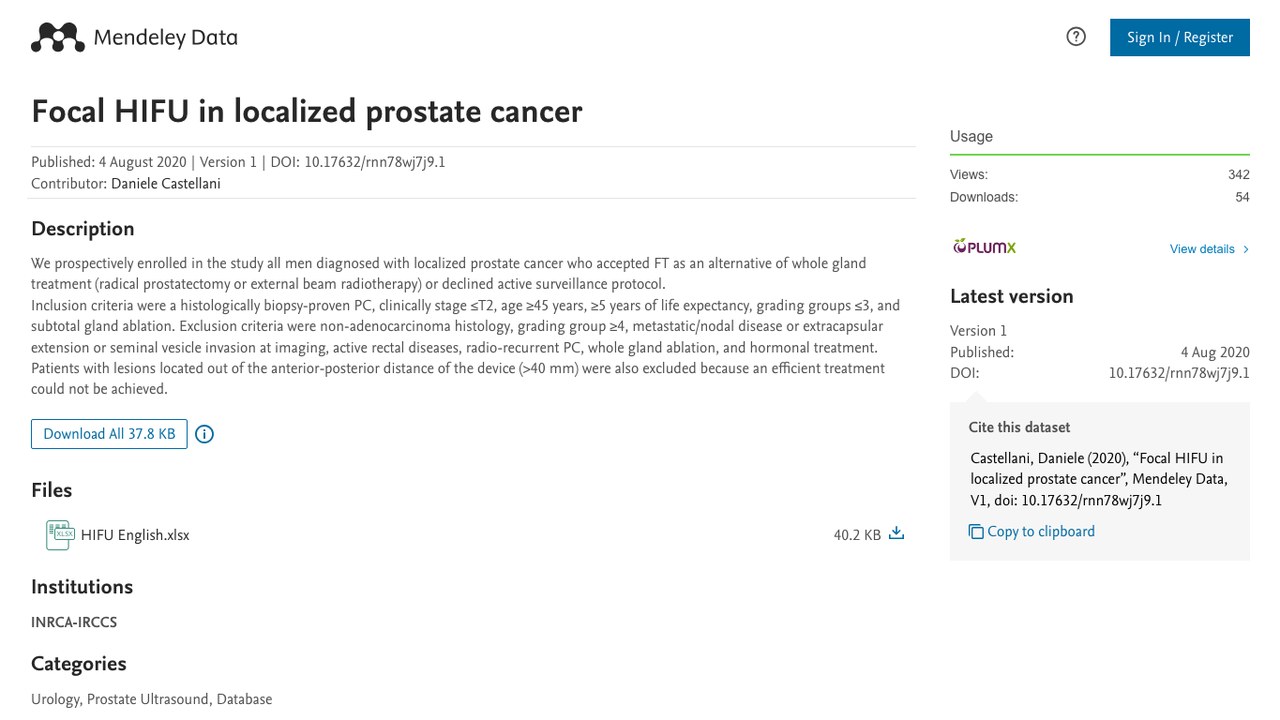Click the View details link
Viewport: 1280px width, 720px height.
(1202, 249)
